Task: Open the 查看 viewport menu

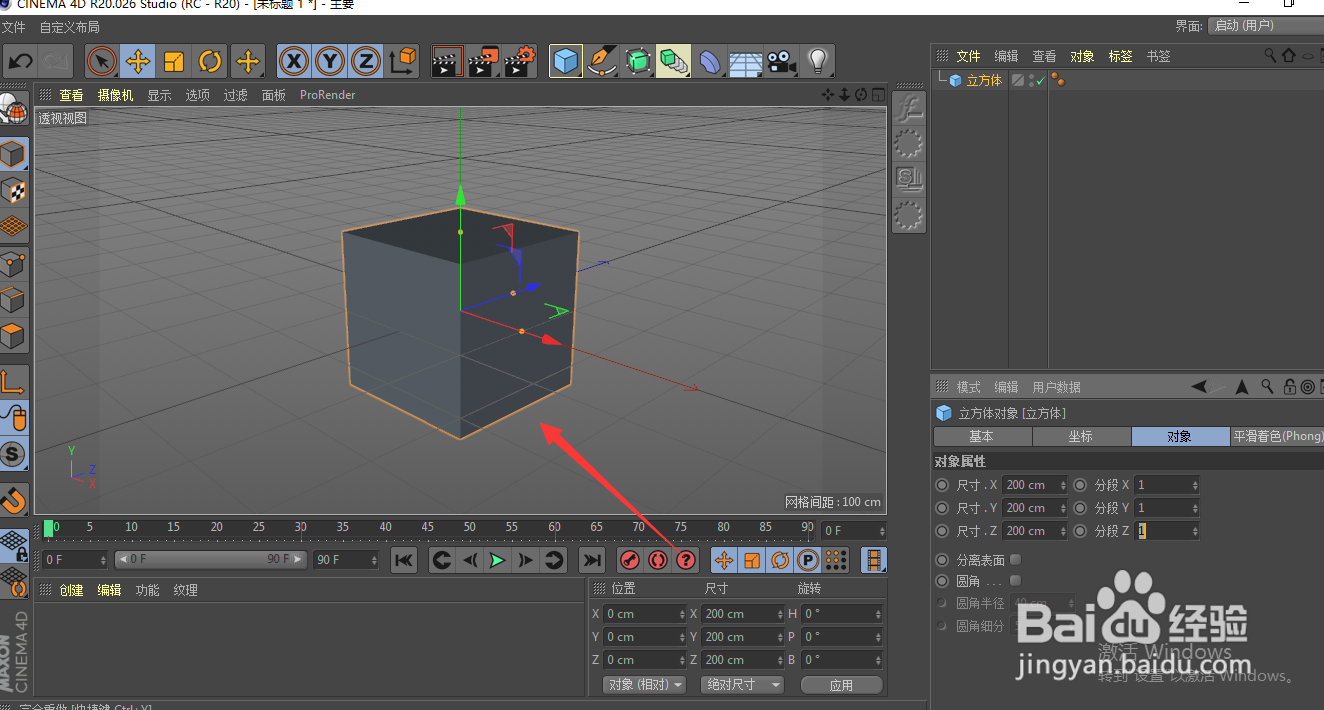Action: click(x=72, y=95)
